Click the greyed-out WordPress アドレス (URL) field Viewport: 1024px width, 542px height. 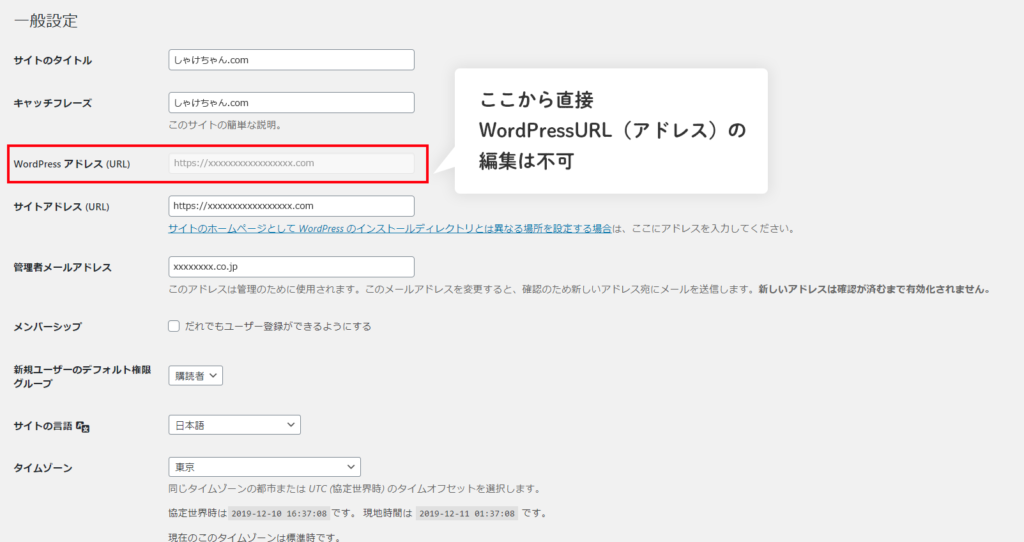(291, 163)
